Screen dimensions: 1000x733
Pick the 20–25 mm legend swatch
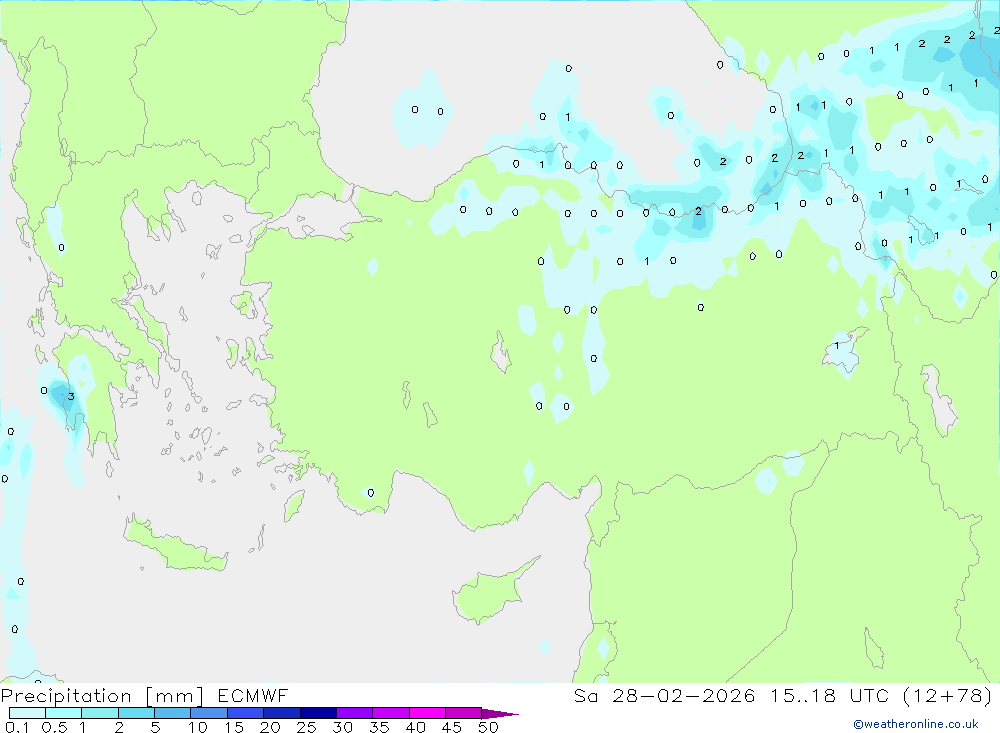(282, 713)
